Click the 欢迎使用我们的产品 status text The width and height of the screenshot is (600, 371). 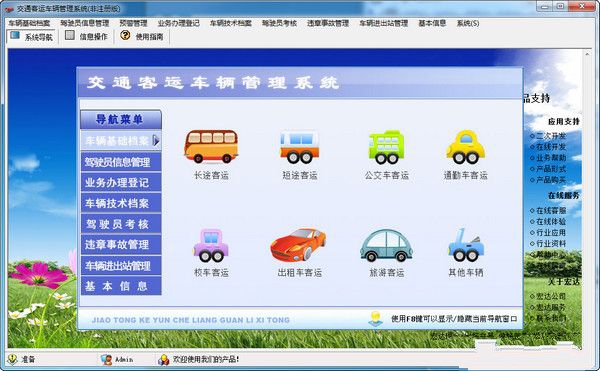click(206, 360)
